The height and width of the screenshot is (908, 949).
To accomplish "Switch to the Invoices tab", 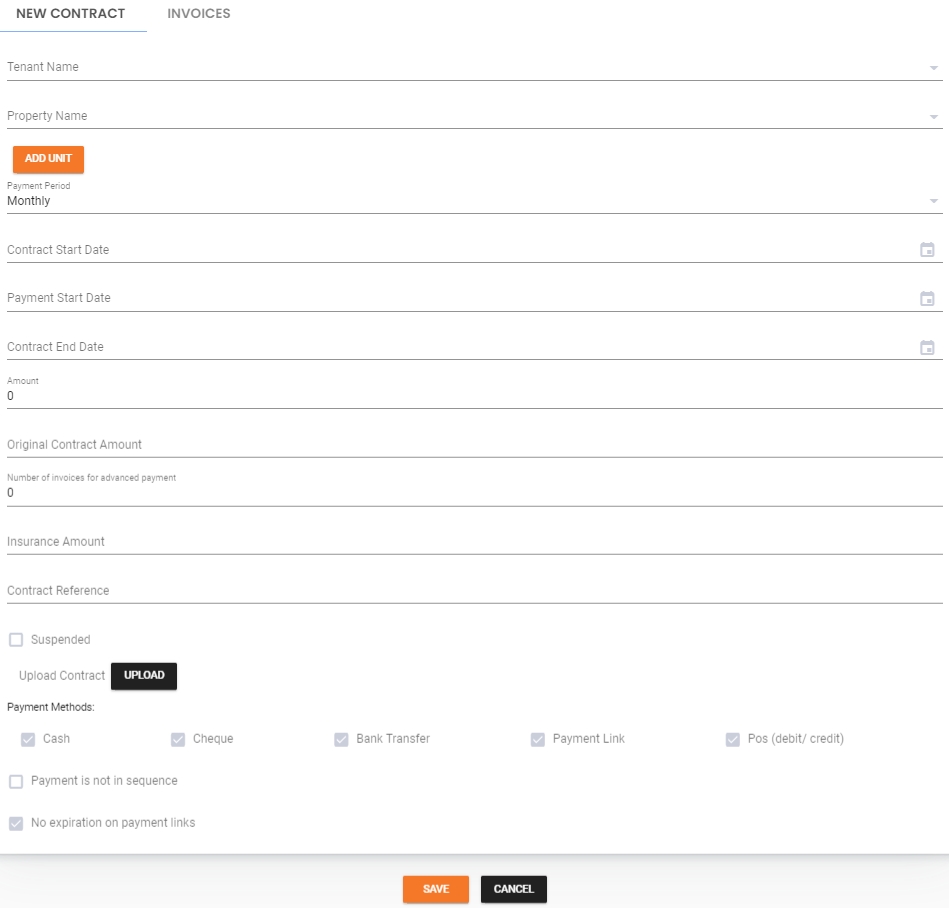I will click(199, 14).
